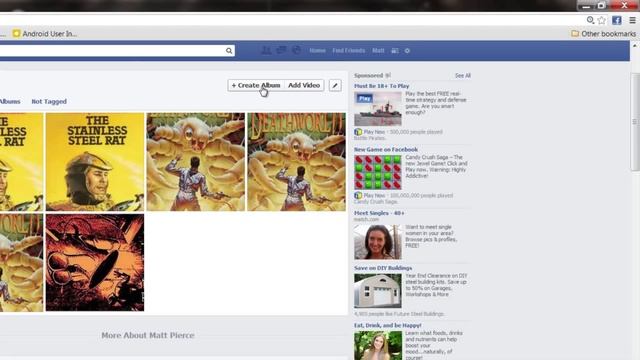
Task: Click Chrome's zoom magnifier icon
Action: coord(590,20)
